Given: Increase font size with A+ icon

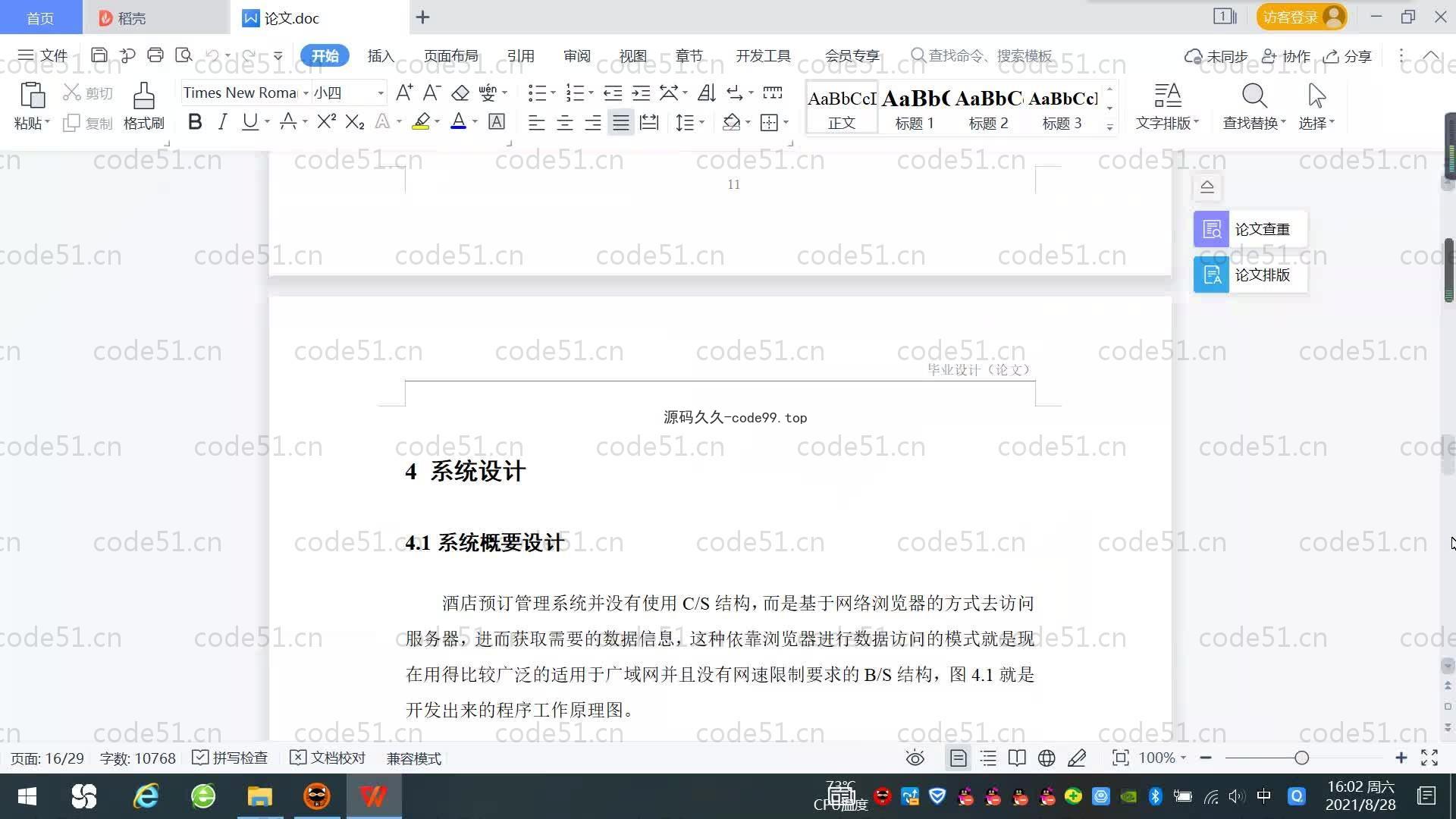Looking at the screenshot, I should click(x=405, y=93).
